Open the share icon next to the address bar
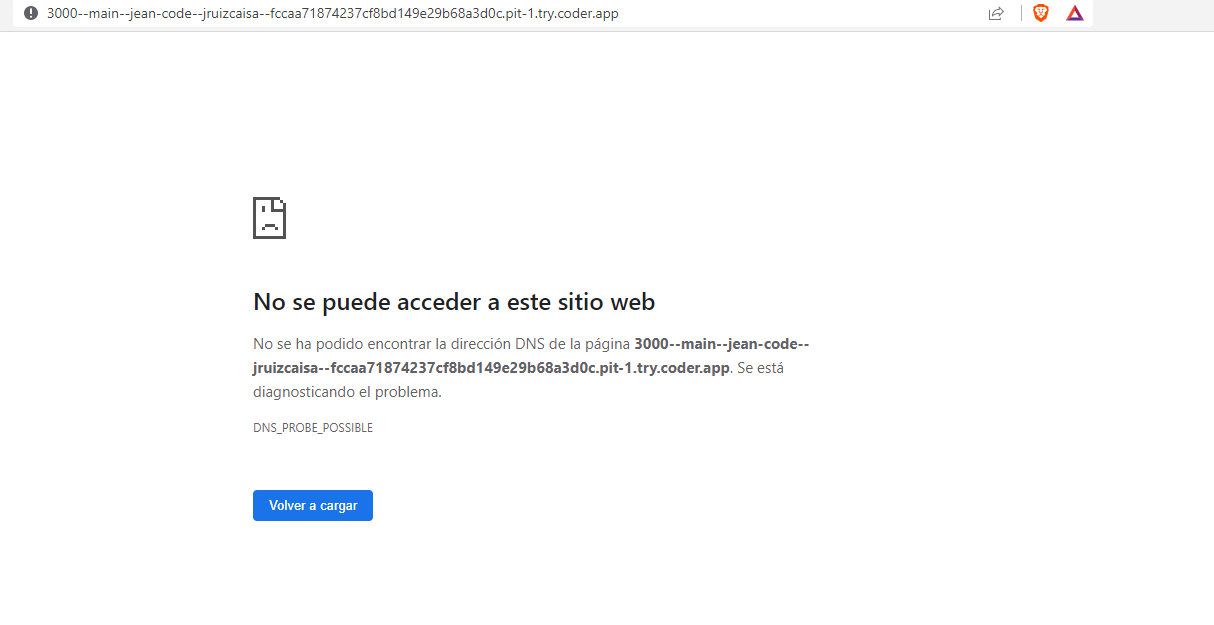The image size is (1214, 625). (996, 13)
